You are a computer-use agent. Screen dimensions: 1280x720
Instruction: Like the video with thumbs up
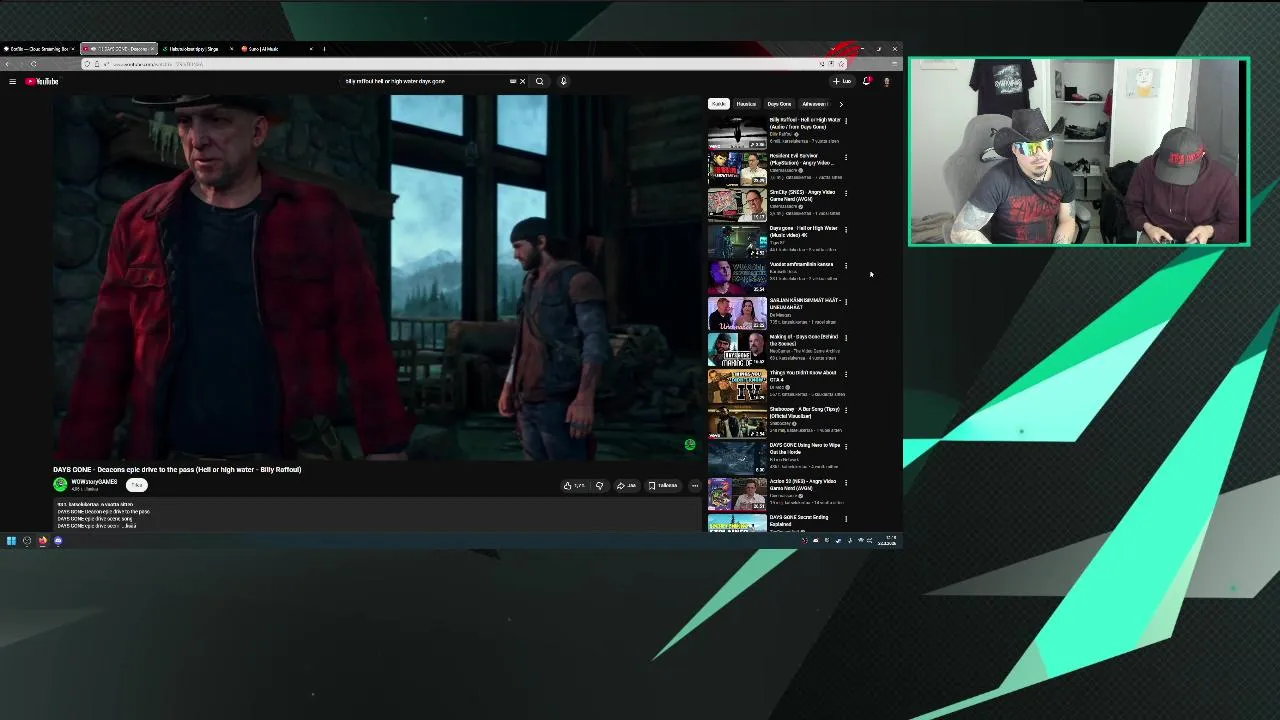pos(573,486)
